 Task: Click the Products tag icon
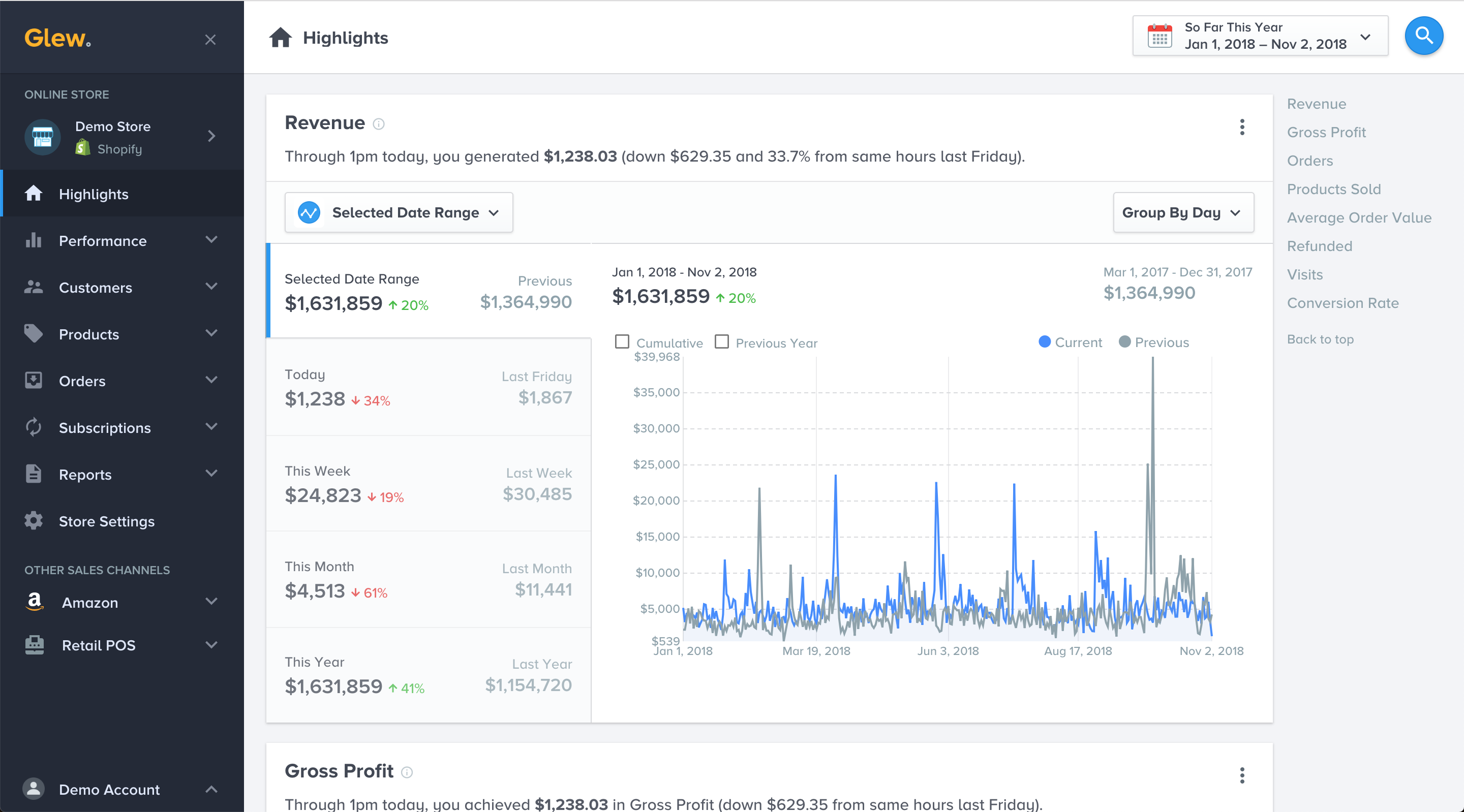[x=34, y=333]
